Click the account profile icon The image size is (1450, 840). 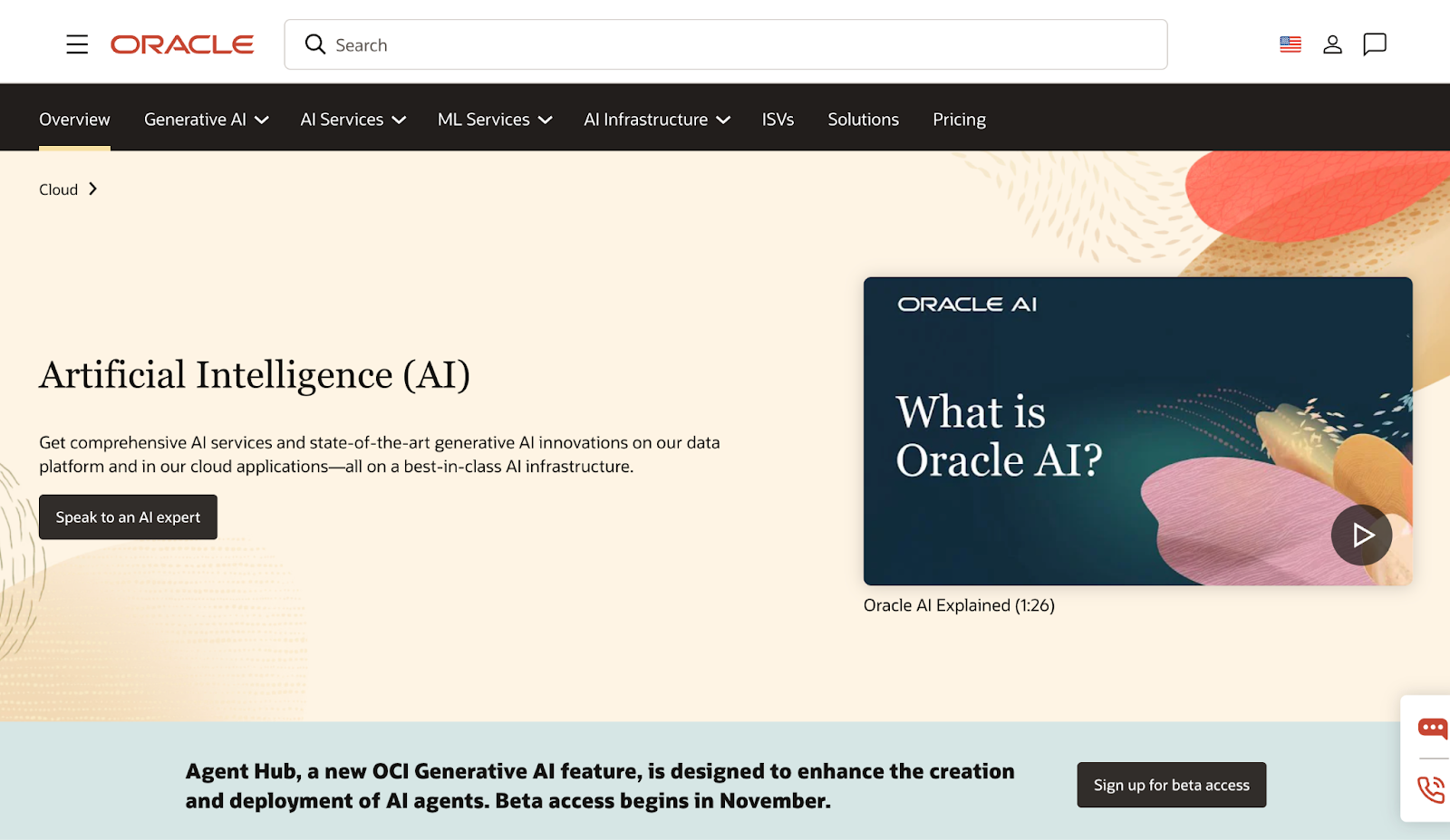click(x=1332, y=43)
